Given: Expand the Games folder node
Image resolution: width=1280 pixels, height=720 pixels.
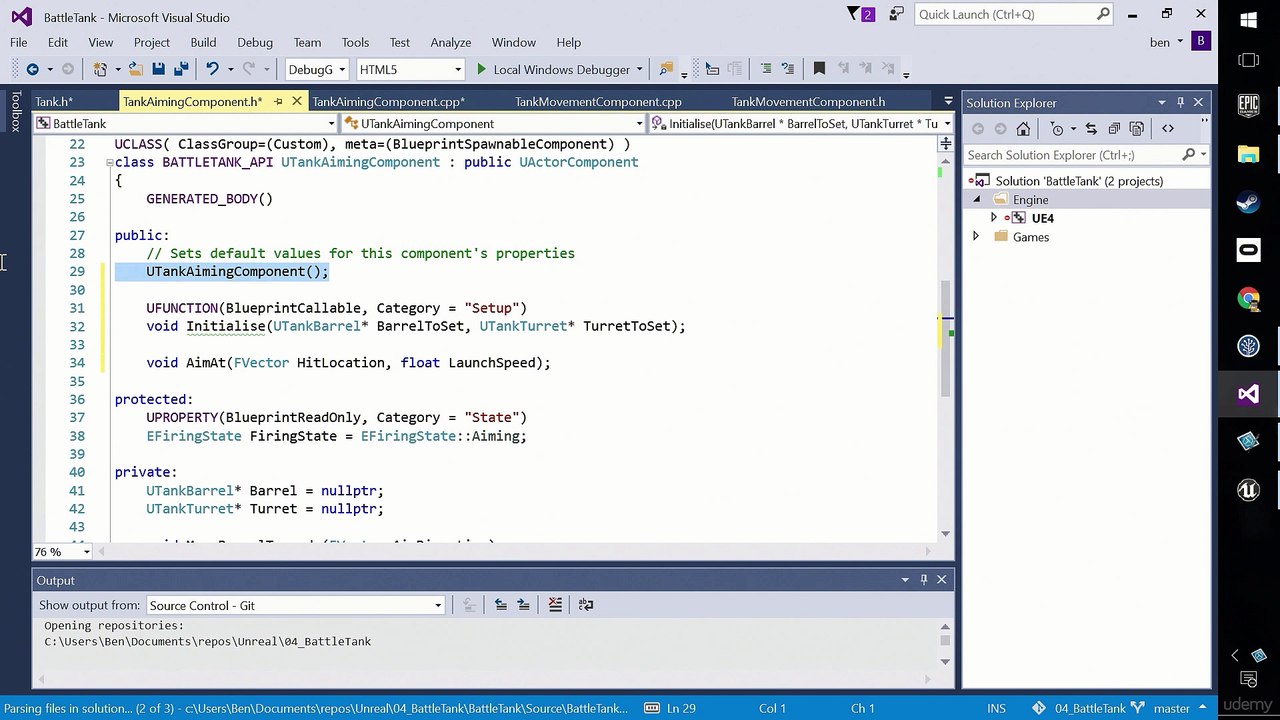Looking at the screenshot, I should [x=976, y=237].
